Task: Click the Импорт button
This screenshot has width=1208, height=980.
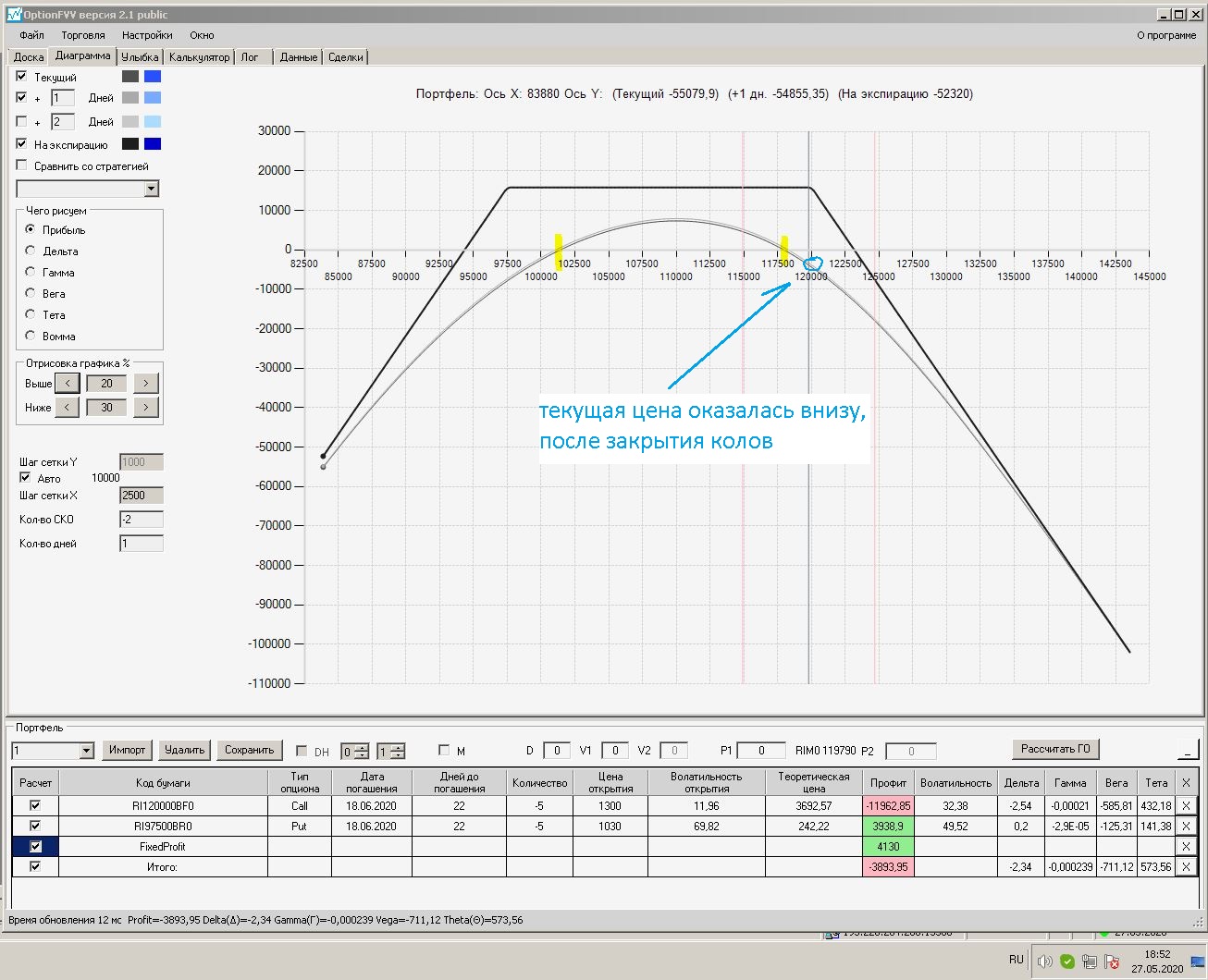Action: coord(127,750)
